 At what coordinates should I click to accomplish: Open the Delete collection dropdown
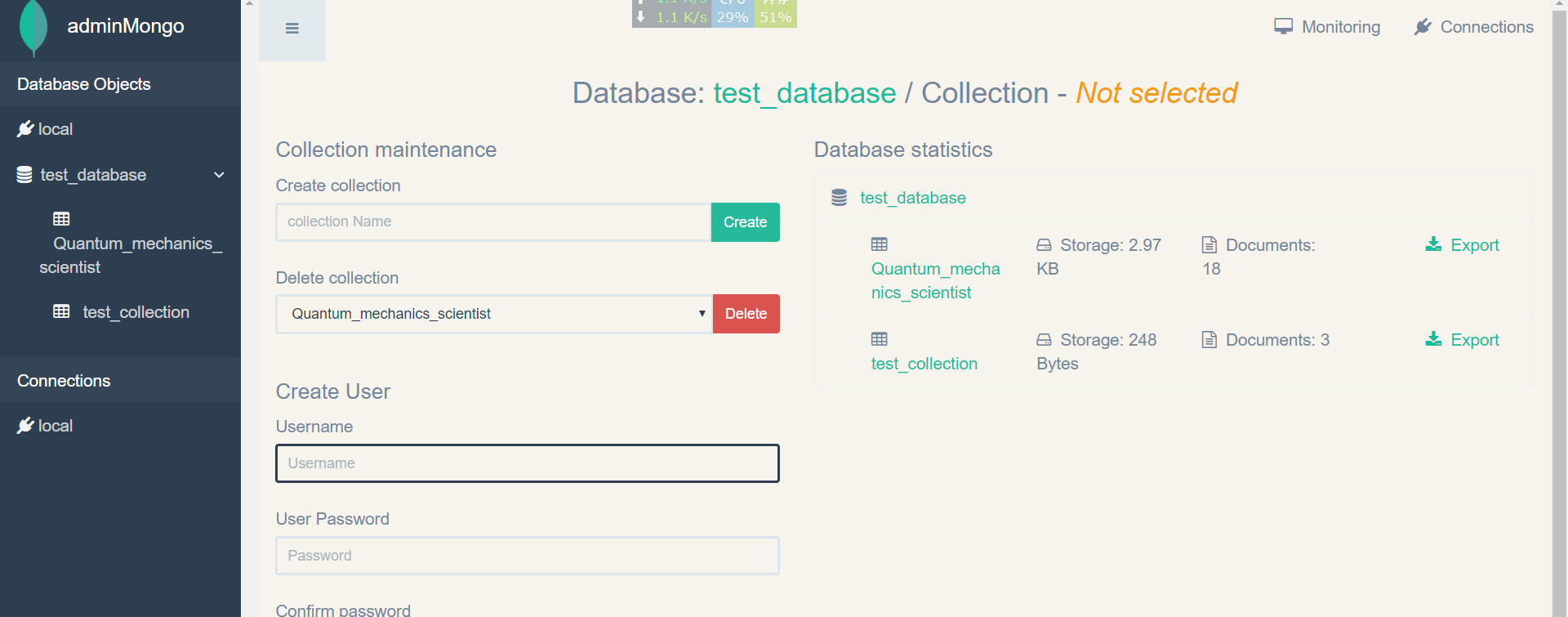tap(494, 314)
